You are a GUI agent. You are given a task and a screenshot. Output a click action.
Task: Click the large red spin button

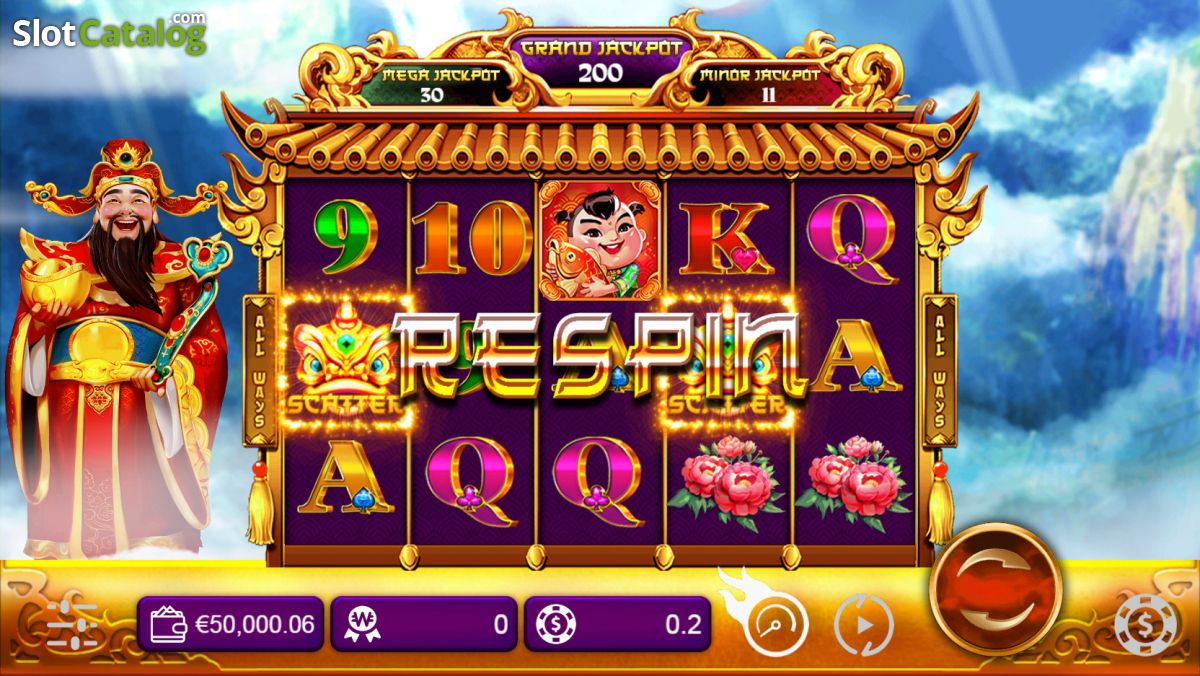tap(995, 590)
